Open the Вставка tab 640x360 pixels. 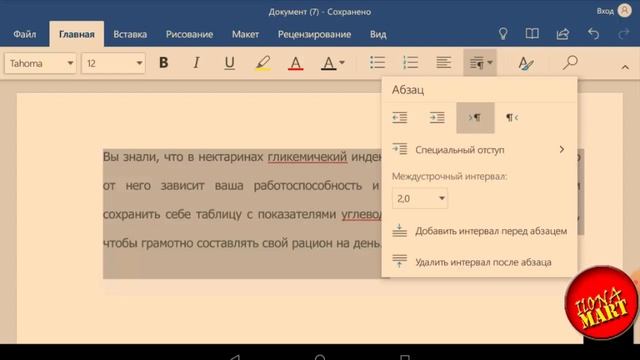point(130,34)
